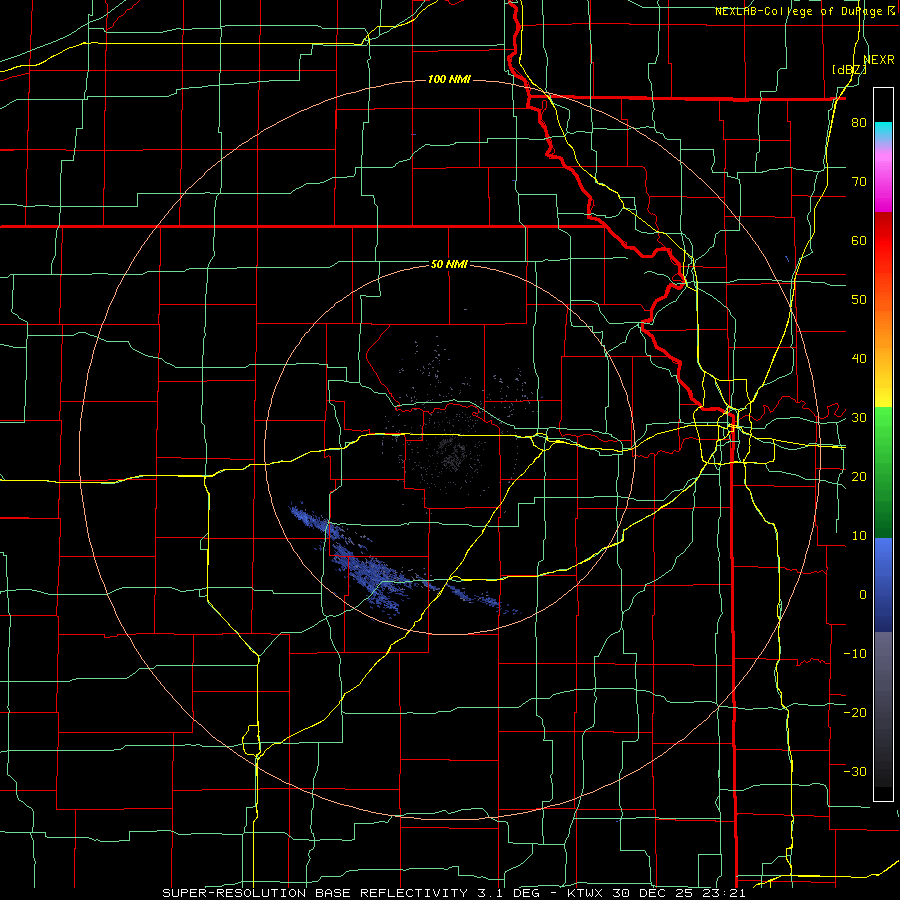Click the red segment of the reflectivity color bar

[x=883, y=241]
